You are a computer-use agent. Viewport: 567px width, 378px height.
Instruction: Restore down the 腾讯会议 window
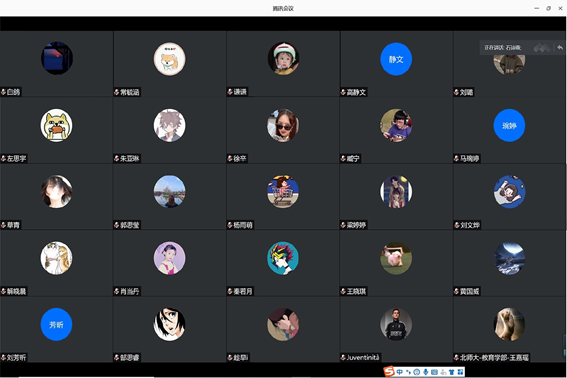coord(549,8)
